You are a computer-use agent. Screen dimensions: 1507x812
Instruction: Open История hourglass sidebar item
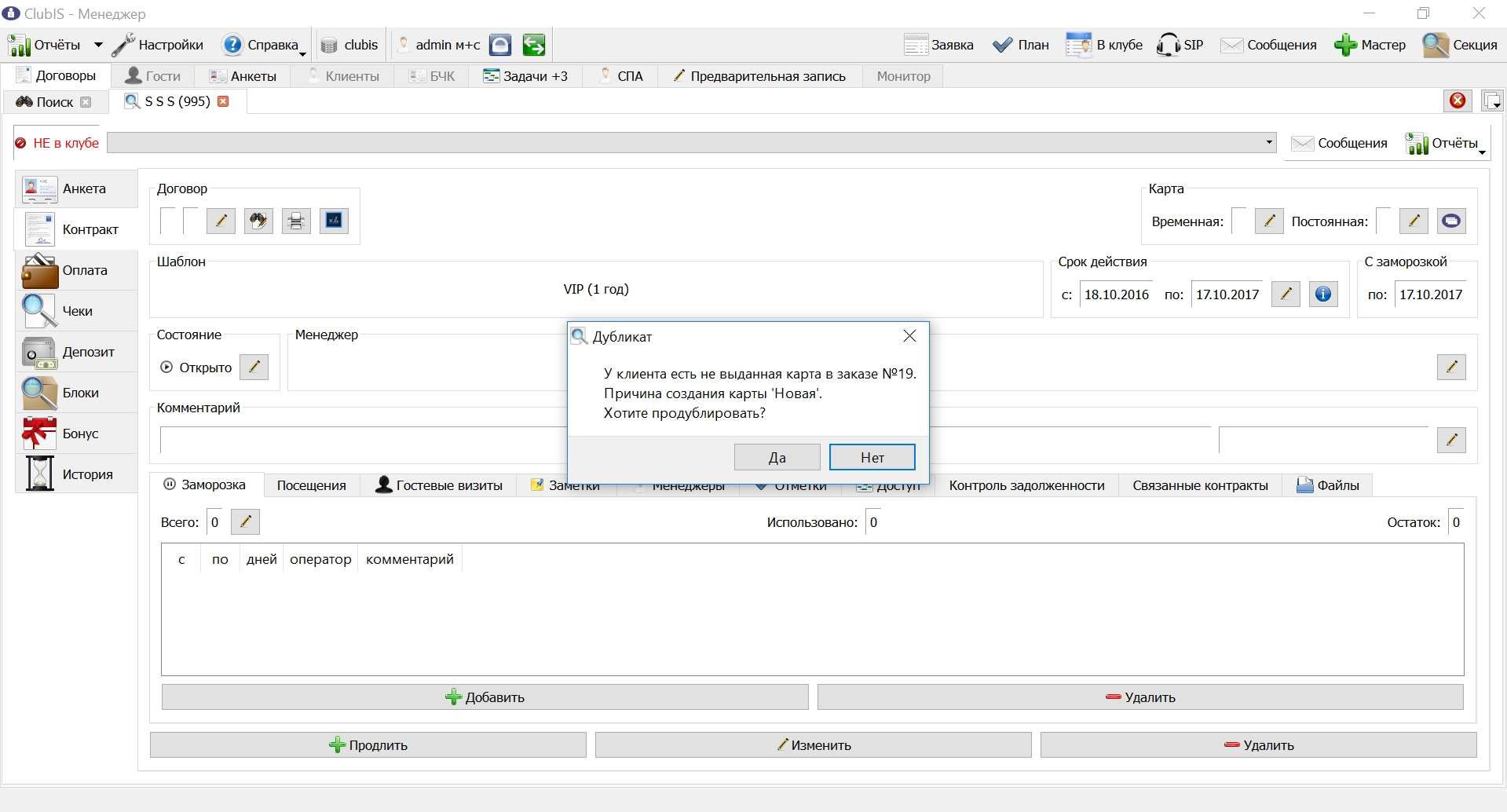76,474
